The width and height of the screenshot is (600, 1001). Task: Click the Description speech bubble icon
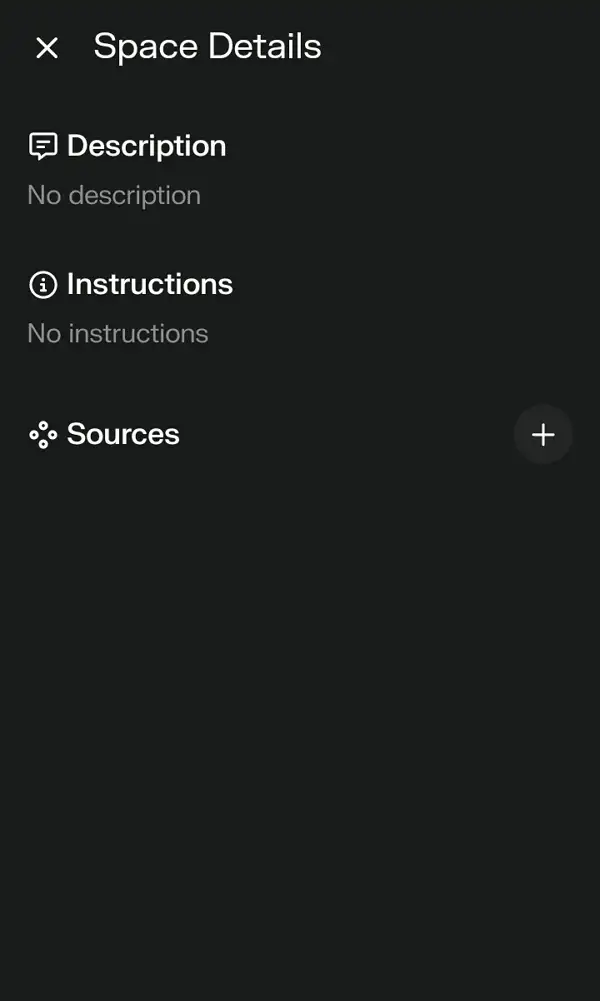point(43,146)
